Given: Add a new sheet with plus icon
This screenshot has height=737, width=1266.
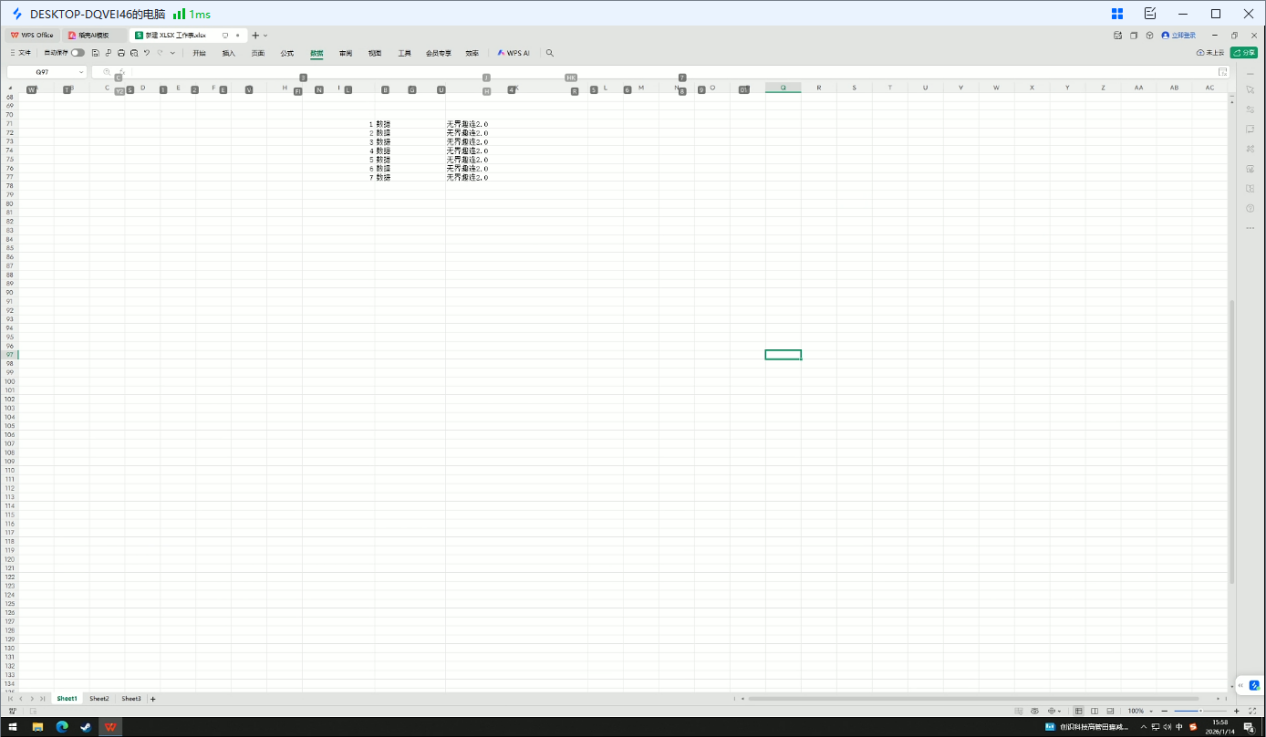Looking at the screenshot, I should click(153, 698).
